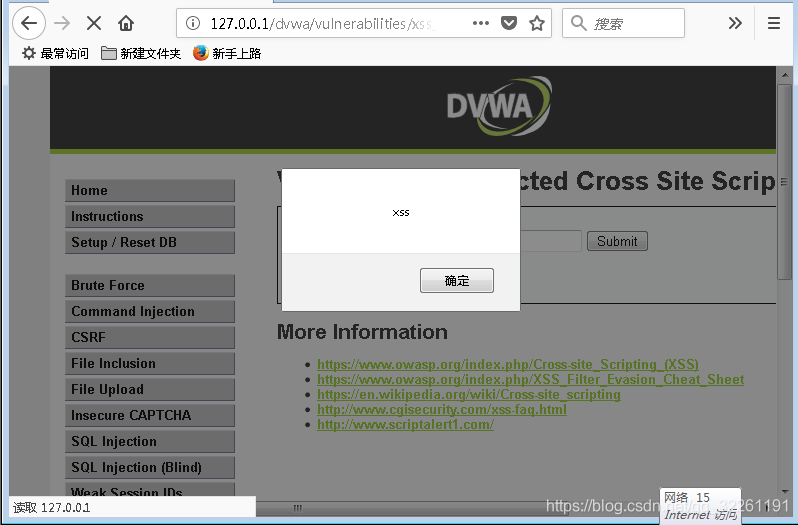Click the Submit button

pos(617,241)
